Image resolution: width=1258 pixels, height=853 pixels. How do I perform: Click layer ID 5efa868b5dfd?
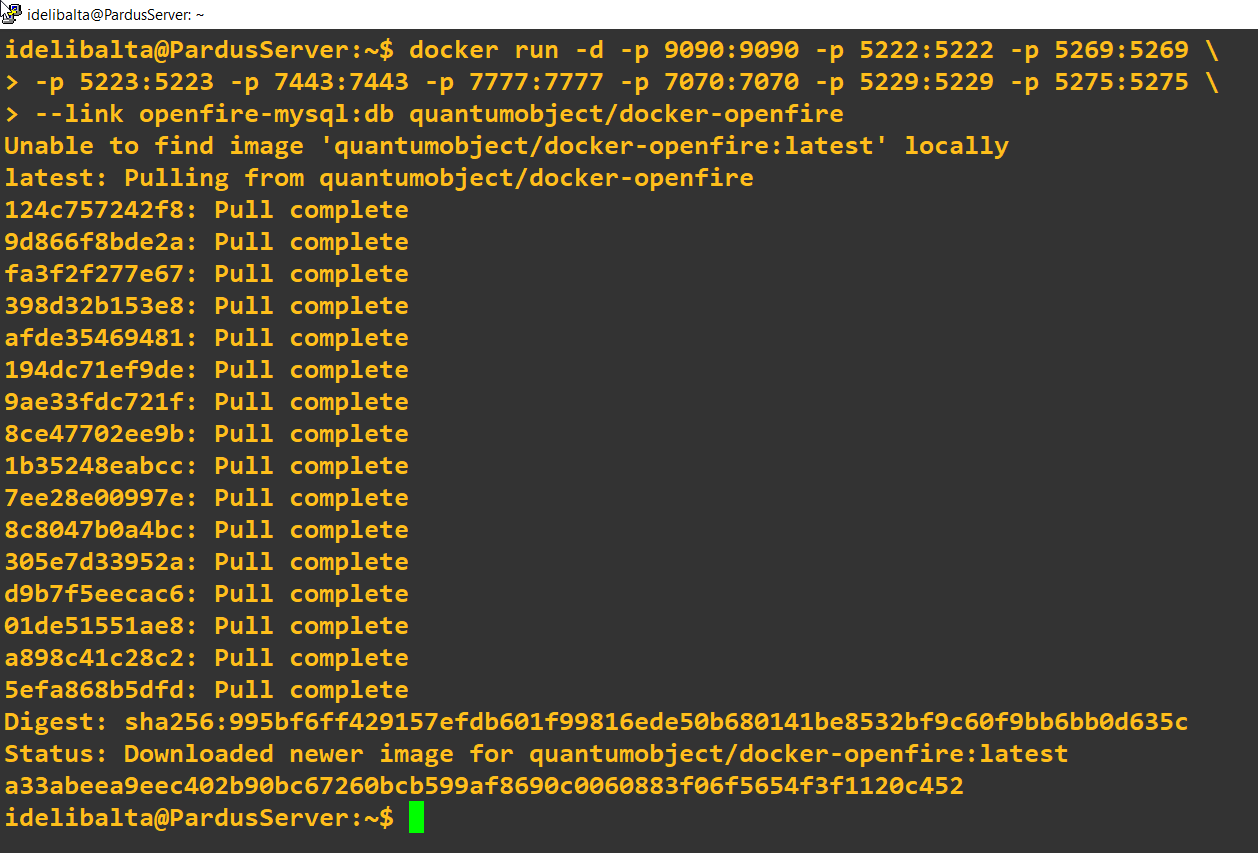[x=95, y=689]
